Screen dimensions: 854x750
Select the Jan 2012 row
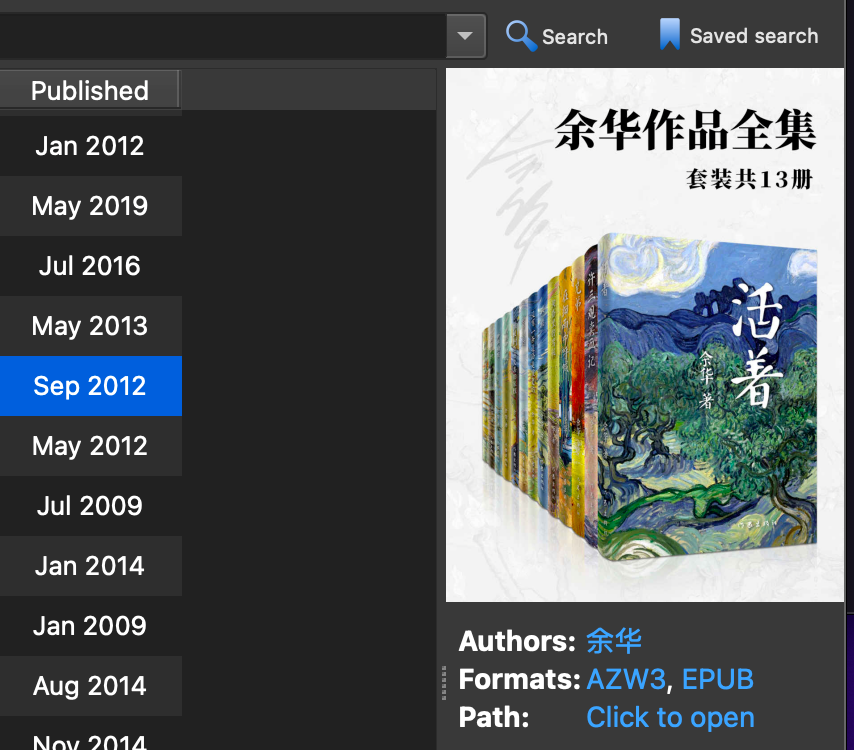(x=90, y=146)
